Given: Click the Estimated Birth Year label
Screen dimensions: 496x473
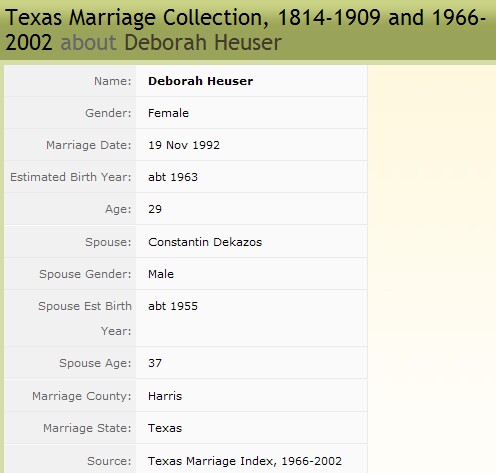Looking at the screenshot, I should tap(71, 177).
